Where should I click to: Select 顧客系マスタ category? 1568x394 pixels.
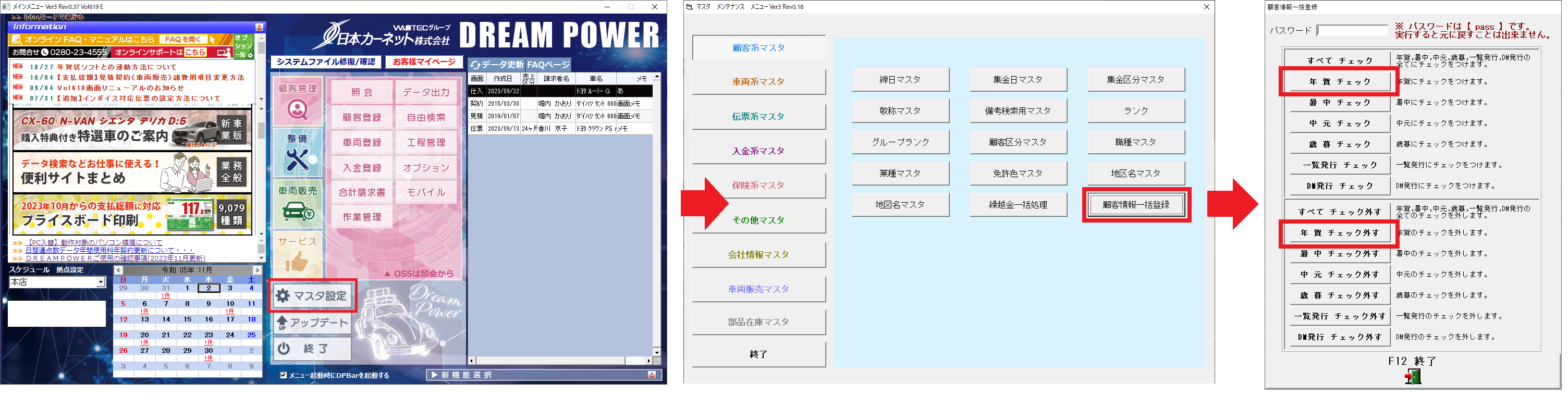click(x=758, y=47)
